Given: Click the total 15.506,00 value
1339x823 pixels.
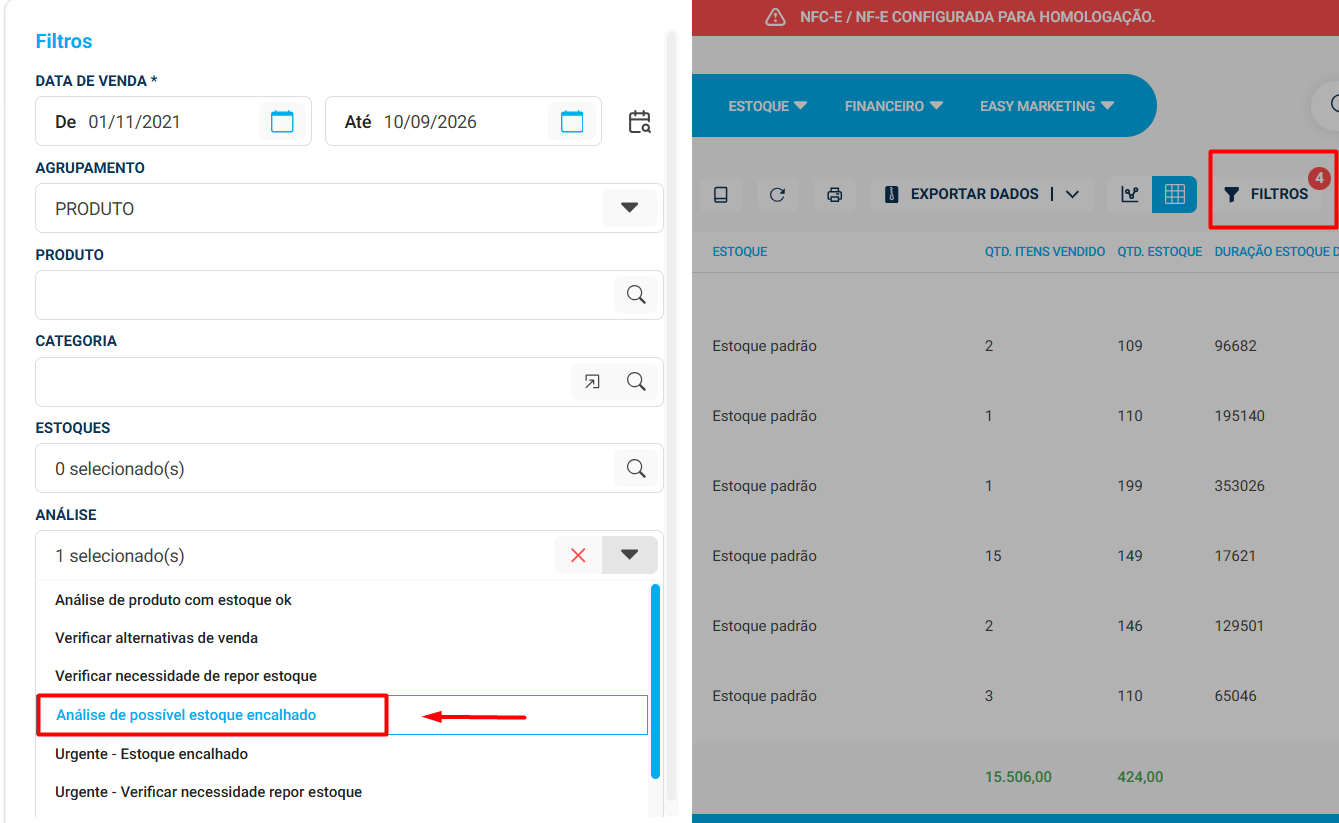Looking at the screenshot, I should (x=1018, y=777).
